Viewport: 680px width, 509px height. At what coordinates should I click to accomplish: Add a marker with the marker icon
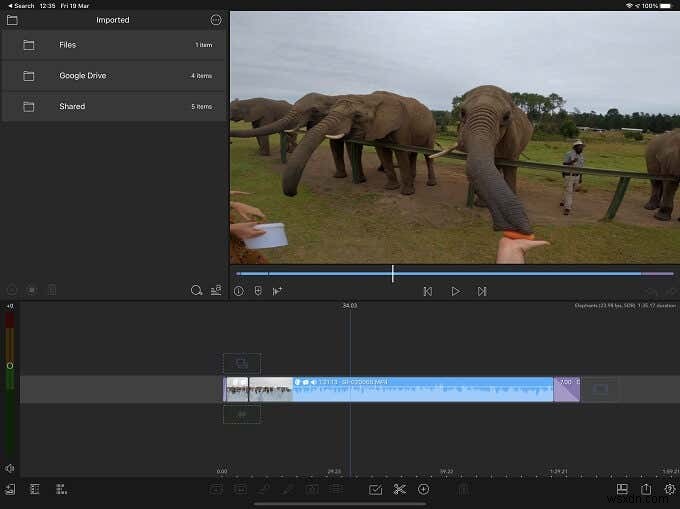tap(258, 291)
